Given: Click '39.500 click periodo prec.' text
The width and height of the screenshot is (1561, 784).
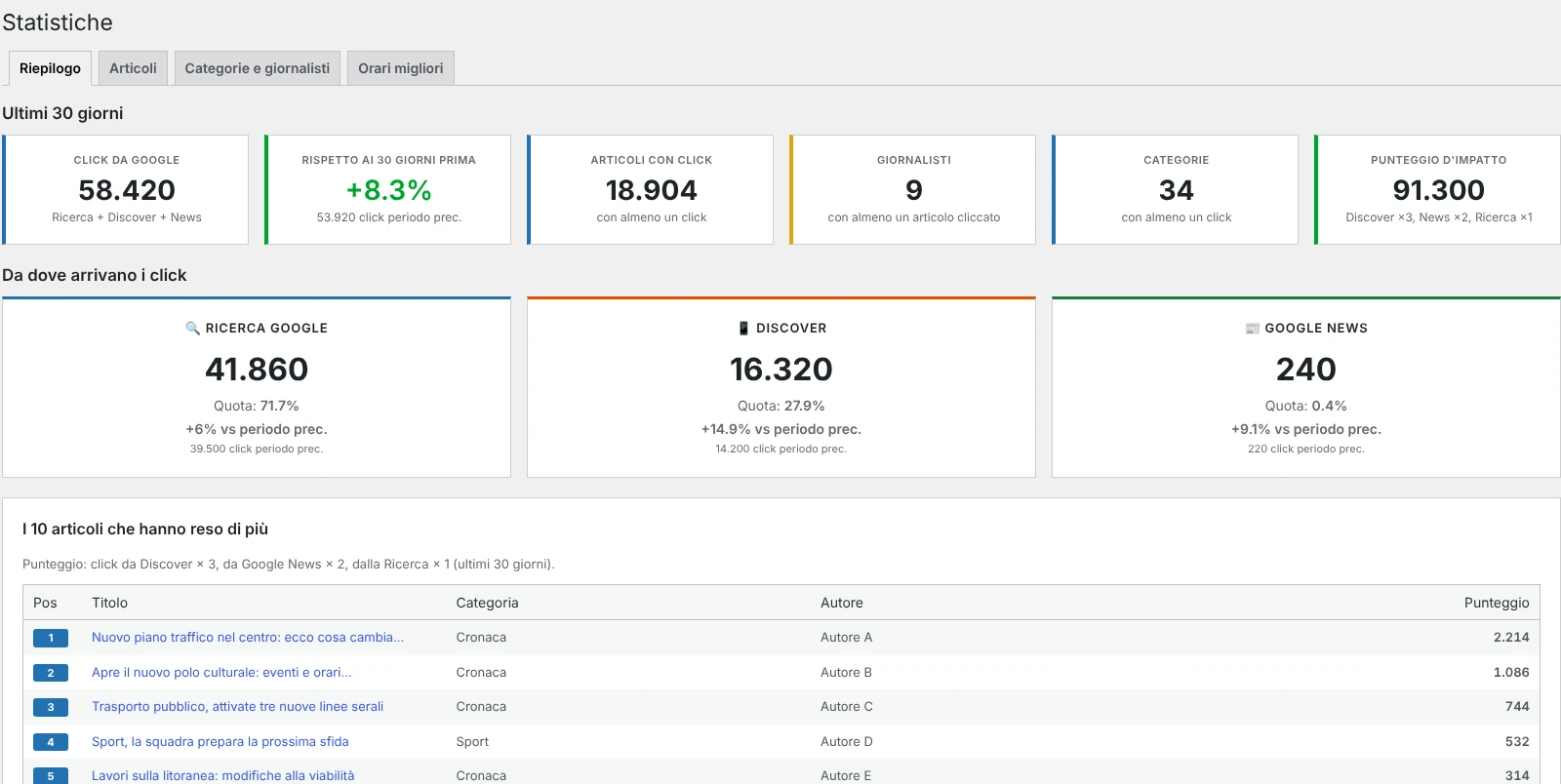Looking at the screenshot, I should click(x=257, y=450).
